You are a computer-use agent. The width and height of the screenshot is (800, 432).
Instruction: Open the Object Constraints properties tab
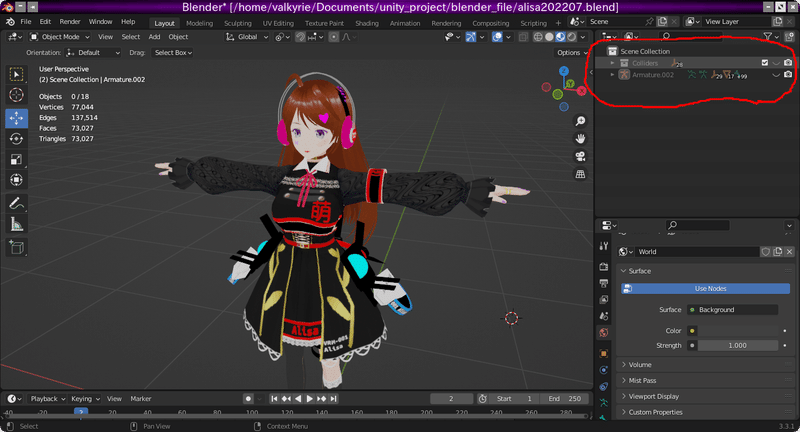click(604, 386)
